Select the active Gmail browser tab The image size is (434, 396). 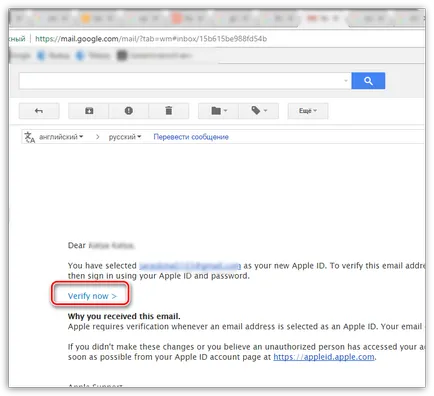click(x=323, y=19)
